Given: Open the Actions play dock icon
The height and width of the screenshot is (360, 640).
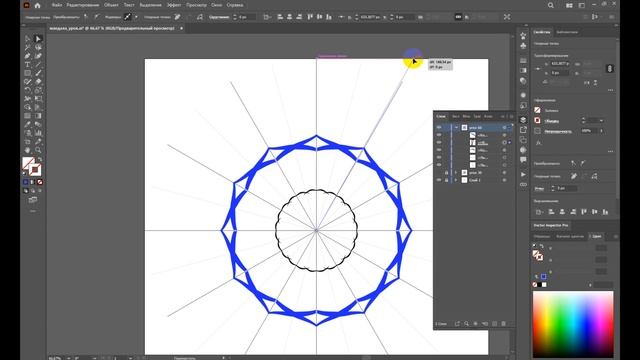Looking at the screenshot, I should [x=523, y=174].
